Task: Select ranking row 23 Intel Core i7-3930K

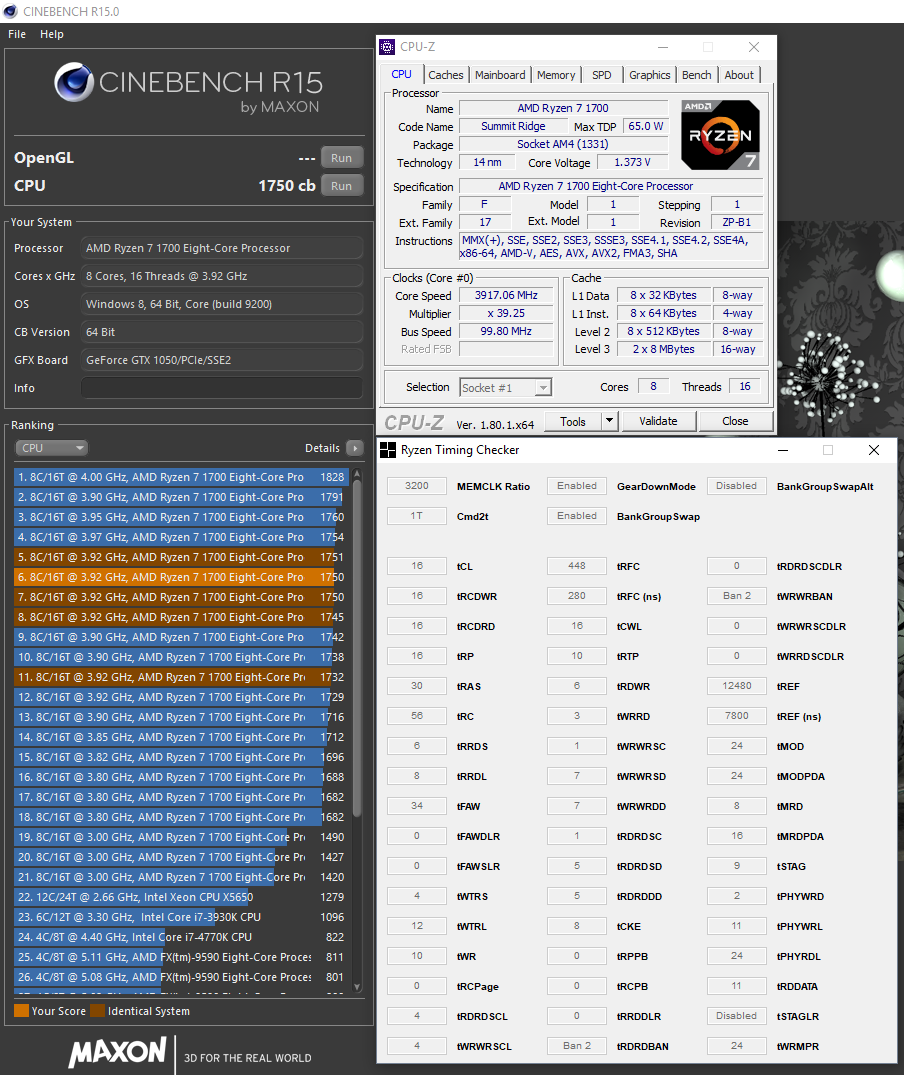Action: pos(182,917)
